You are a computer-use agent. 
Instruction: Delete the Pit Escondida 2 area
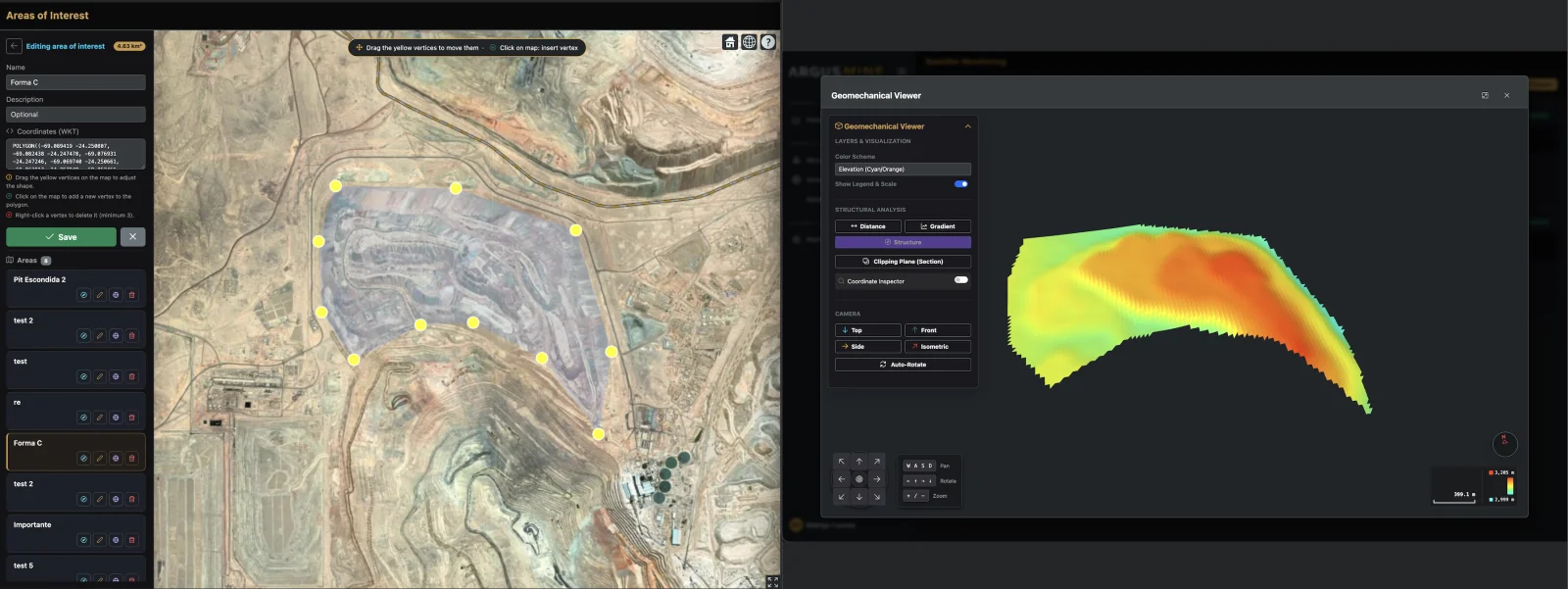[132, 295]
